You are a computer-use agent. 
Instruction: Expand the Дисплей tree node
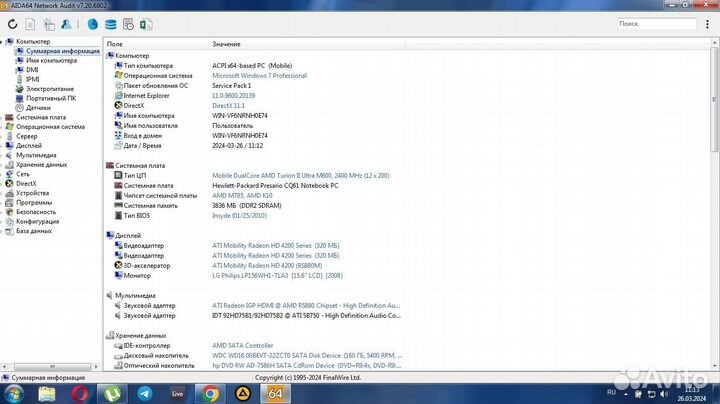click(x=2, y=146)
